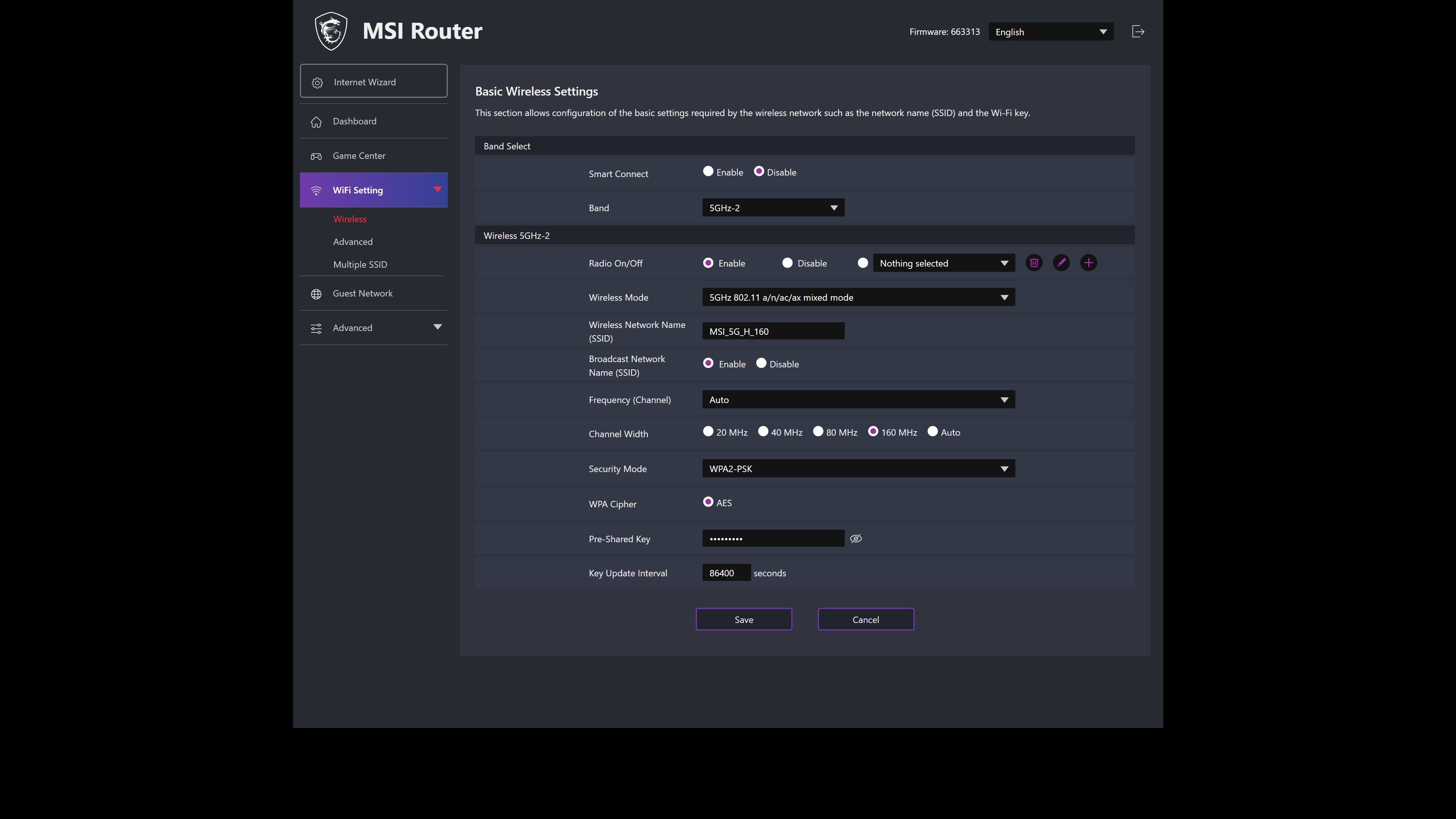The image size is (1456, 819).
Task: Select AES as WPA Cipher
Action: coord(708,502)
